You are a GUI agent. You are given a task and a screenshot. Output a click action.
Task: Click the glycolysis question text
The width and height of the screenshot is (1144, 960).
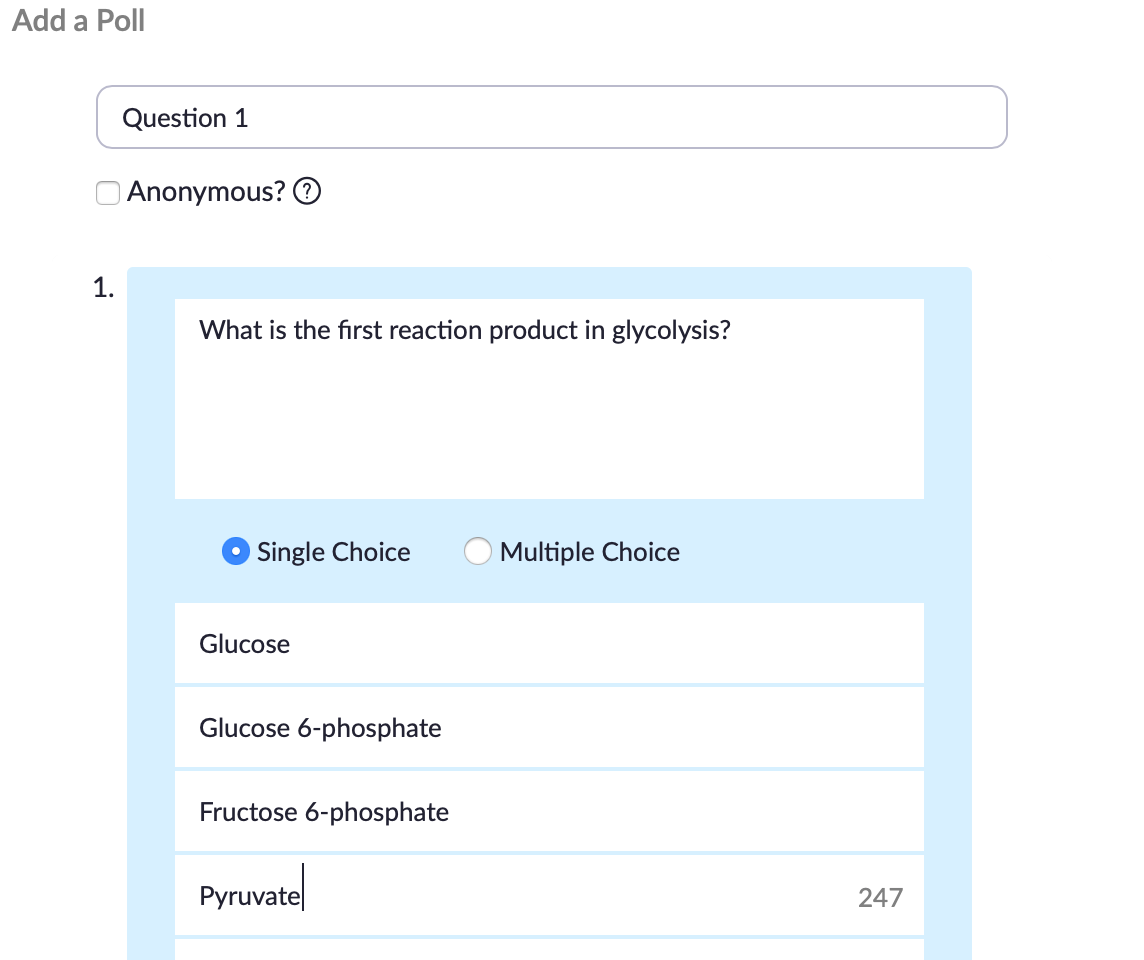[465, 330]
